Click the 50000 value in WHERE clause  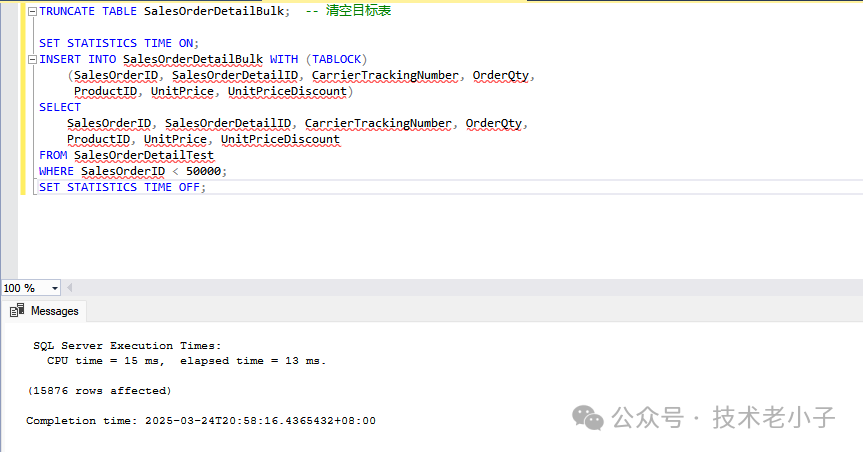(204, 171)
